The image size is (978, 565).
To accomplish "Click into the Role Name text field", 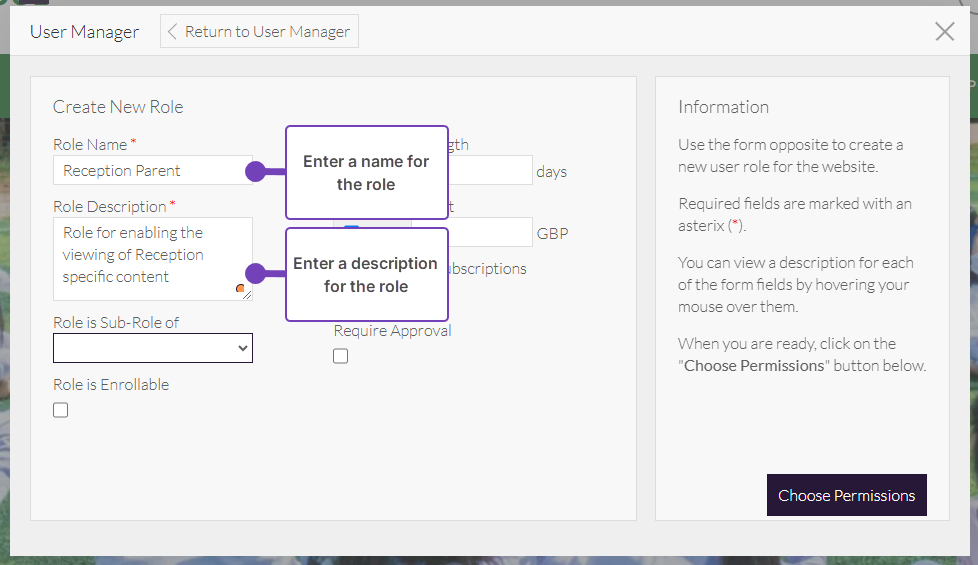I will 150,171.
